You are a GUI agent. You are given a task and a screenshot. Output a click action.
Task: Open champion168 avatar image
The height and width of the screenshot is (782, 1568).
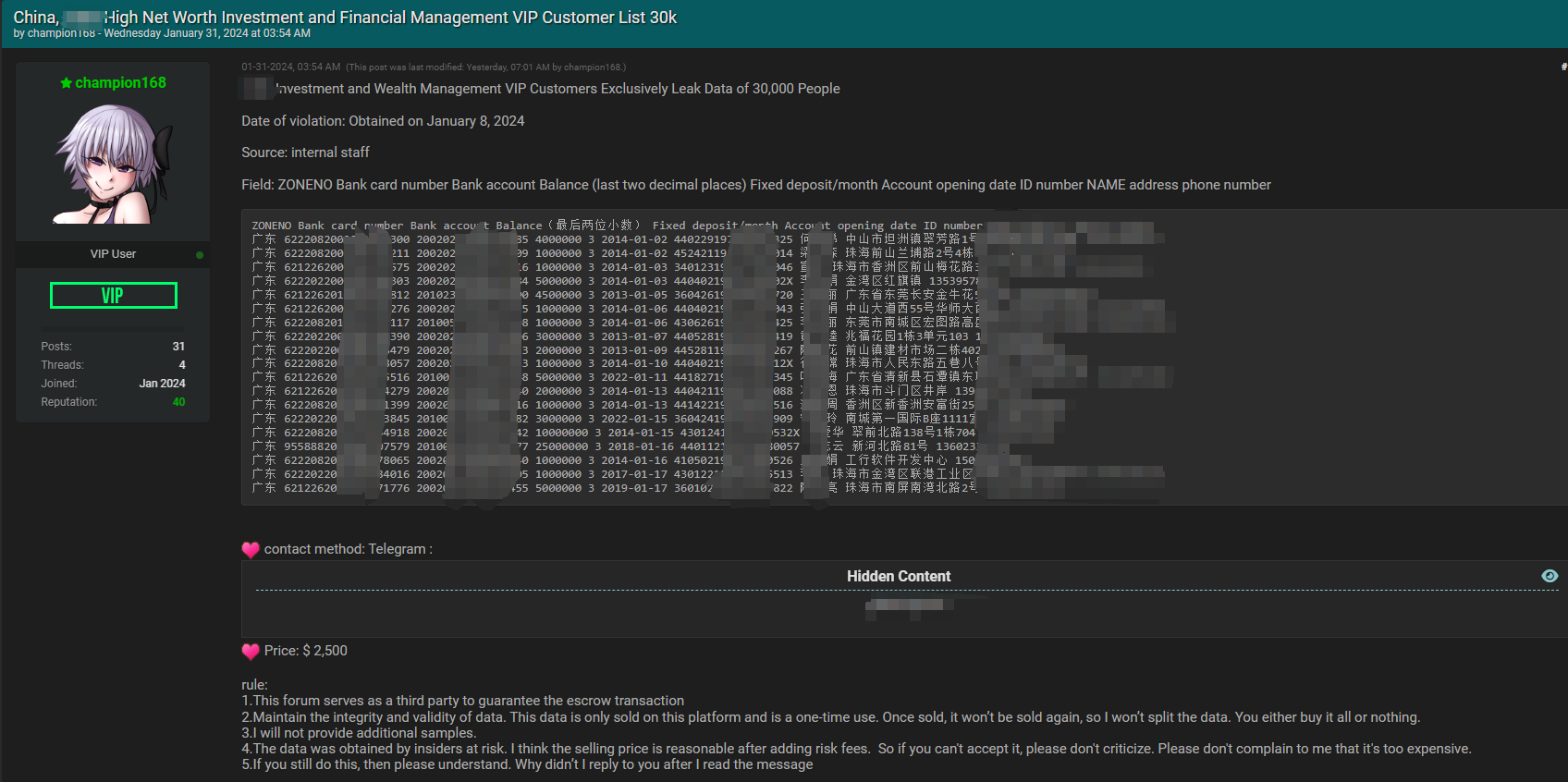click(x=113, y=164)
